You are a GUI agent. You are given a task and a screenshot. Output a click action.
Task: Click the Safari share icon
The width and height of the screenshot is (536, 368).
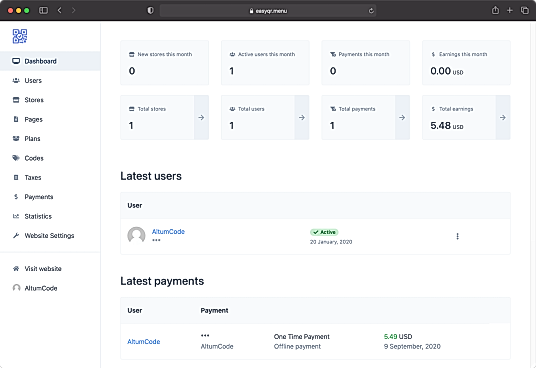click(495, 10)
